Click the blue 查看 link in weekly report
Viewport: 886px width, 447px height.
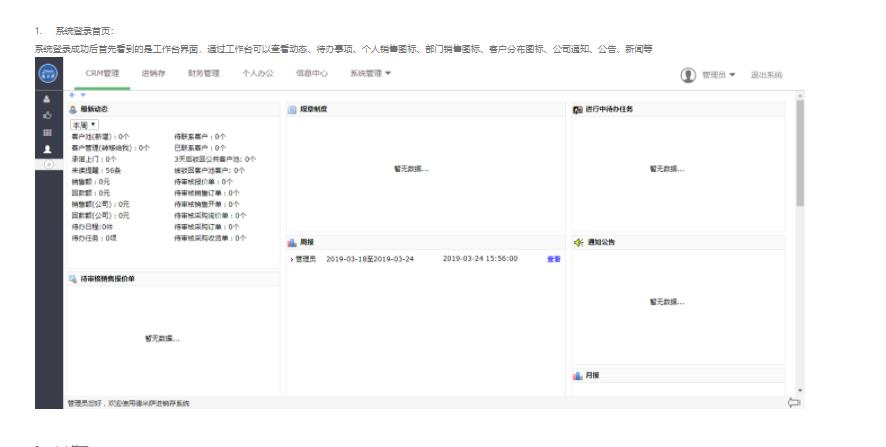point(554,259)
